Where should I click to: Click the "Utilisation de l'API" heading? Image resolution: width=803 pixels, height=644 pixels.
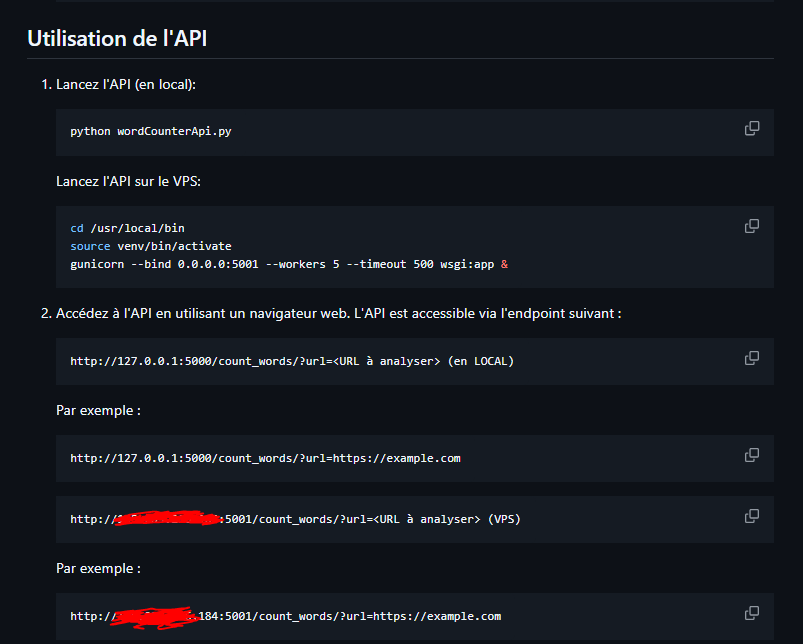pos(117,39)
